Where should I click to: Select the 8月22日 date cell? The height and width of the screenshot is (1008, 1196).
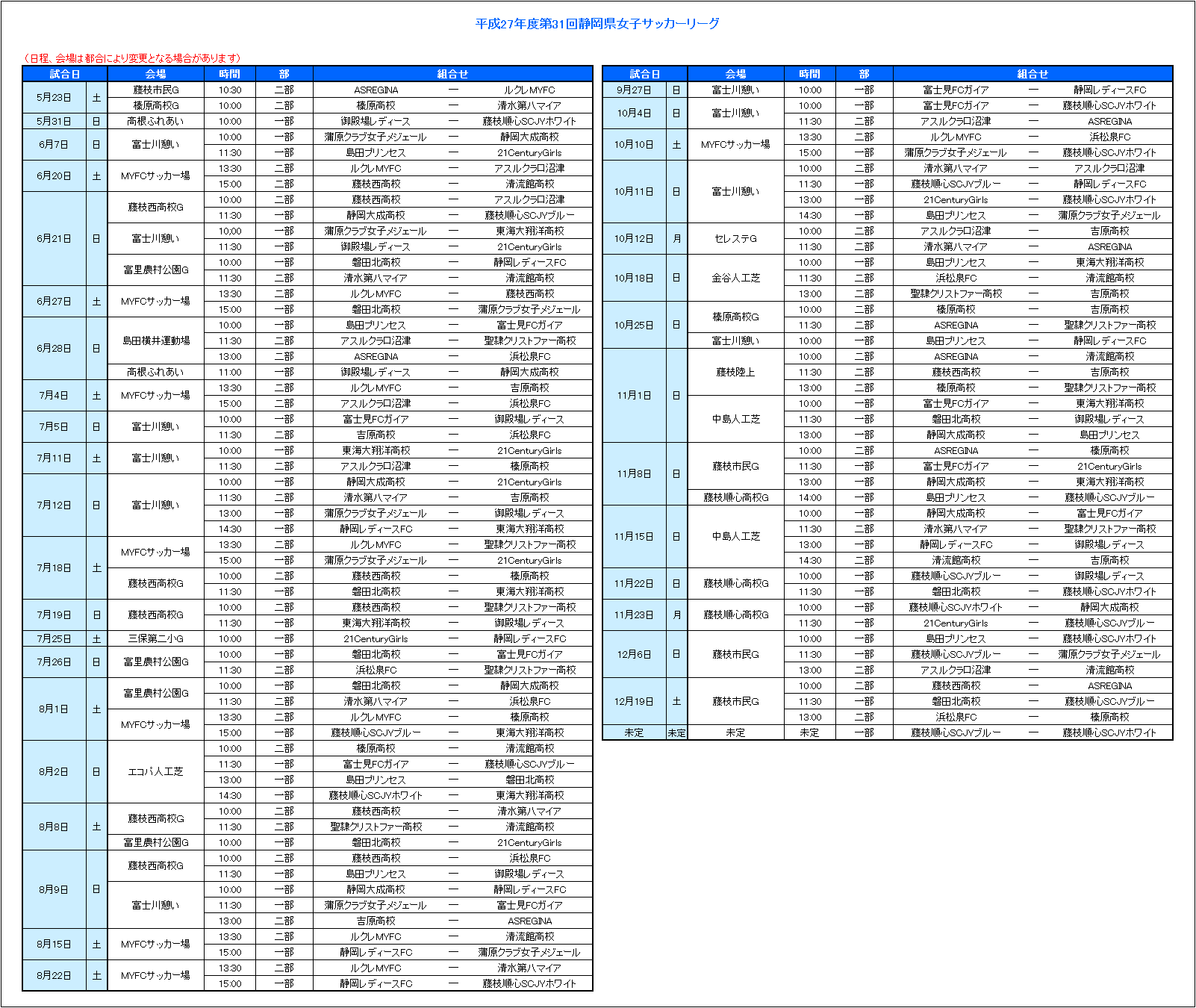[x=54, y=976]
